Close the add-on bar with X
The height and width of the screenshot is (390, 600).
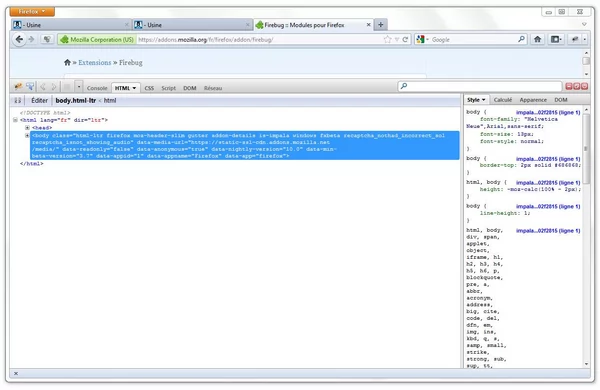[16, 373]
